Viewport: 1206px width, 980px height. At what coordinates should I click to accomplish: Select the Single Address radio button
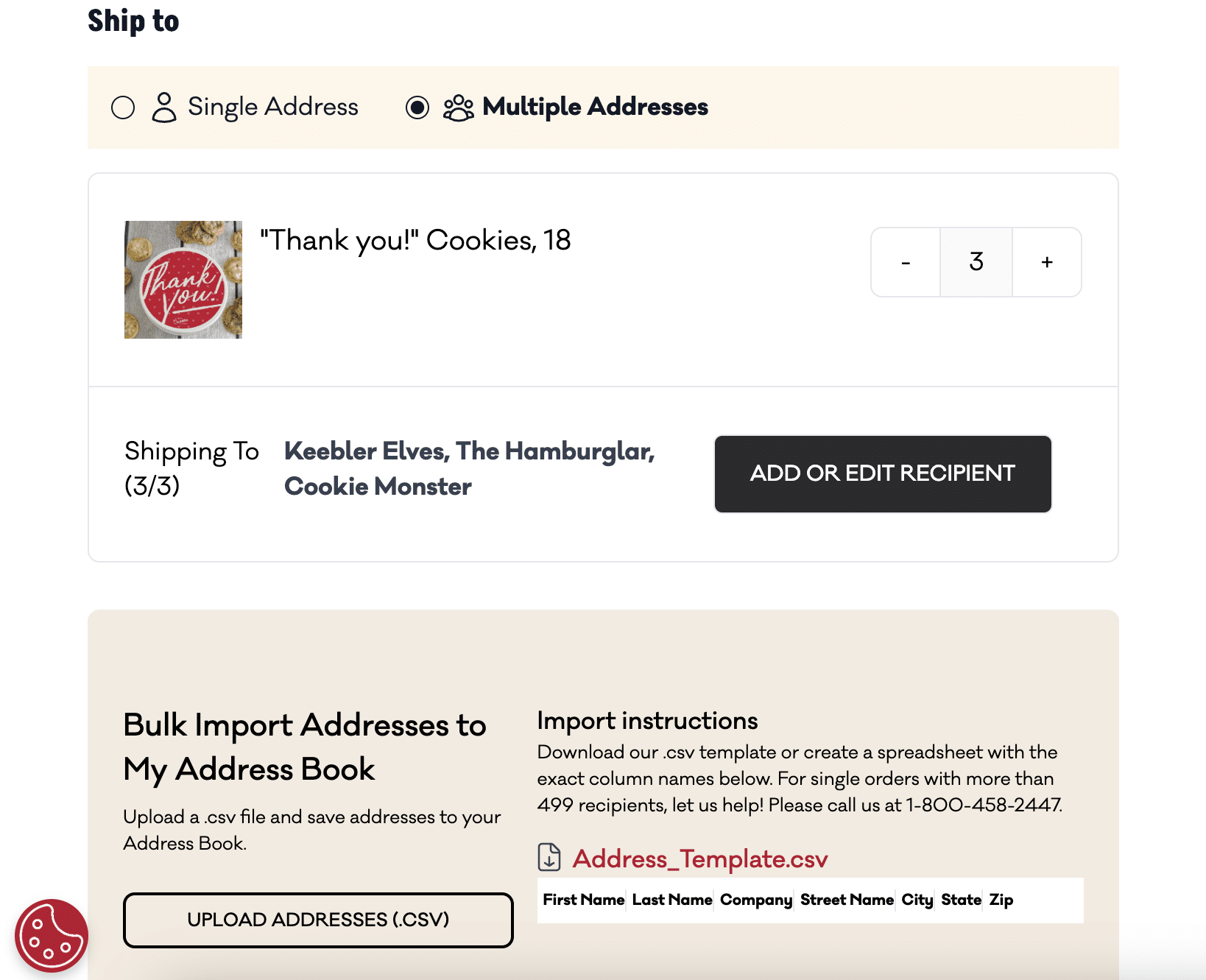[123, 107]
